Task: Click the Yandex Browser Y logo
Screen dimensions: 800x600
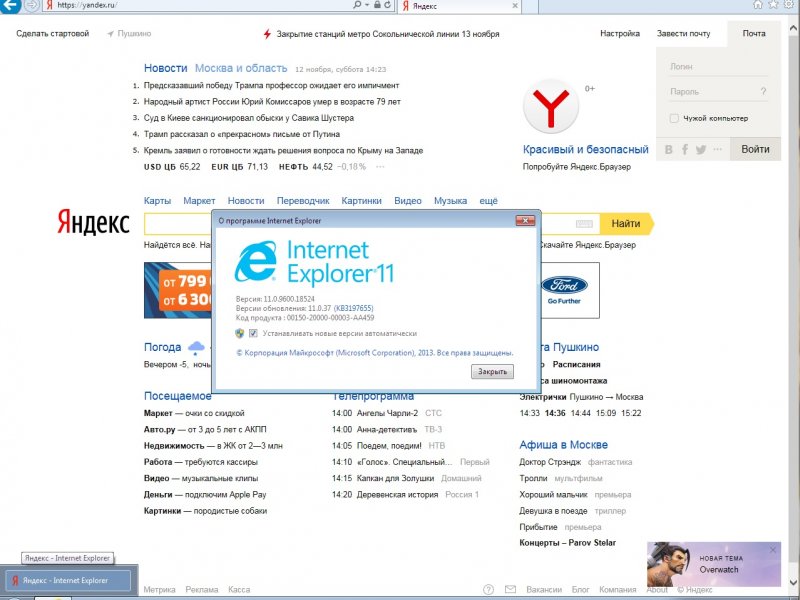Action: [x=551, y=106]
